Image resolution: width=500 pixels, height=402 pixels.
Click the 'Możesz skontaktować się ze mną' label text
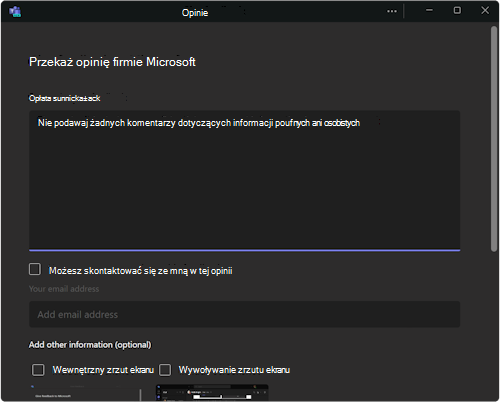tap(140, 271)
